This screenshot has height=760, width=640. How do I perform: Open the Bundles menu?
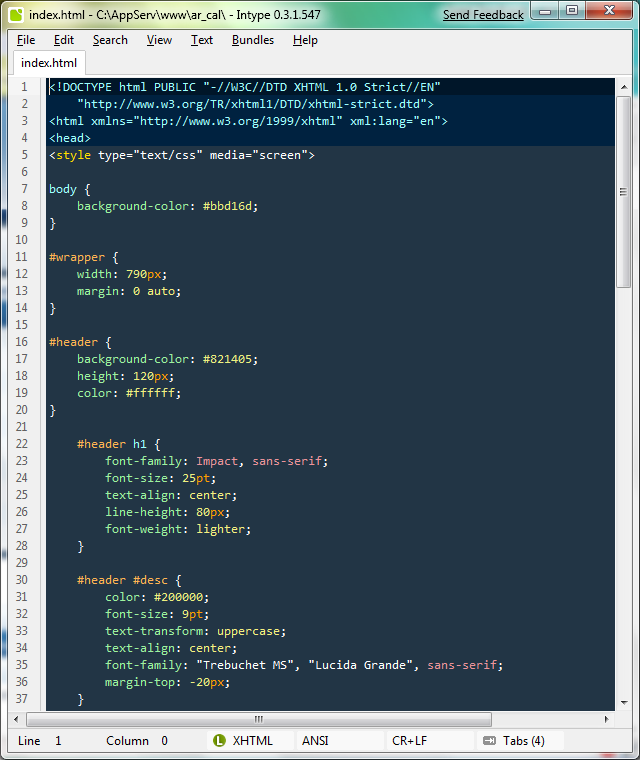pos(253,40)
